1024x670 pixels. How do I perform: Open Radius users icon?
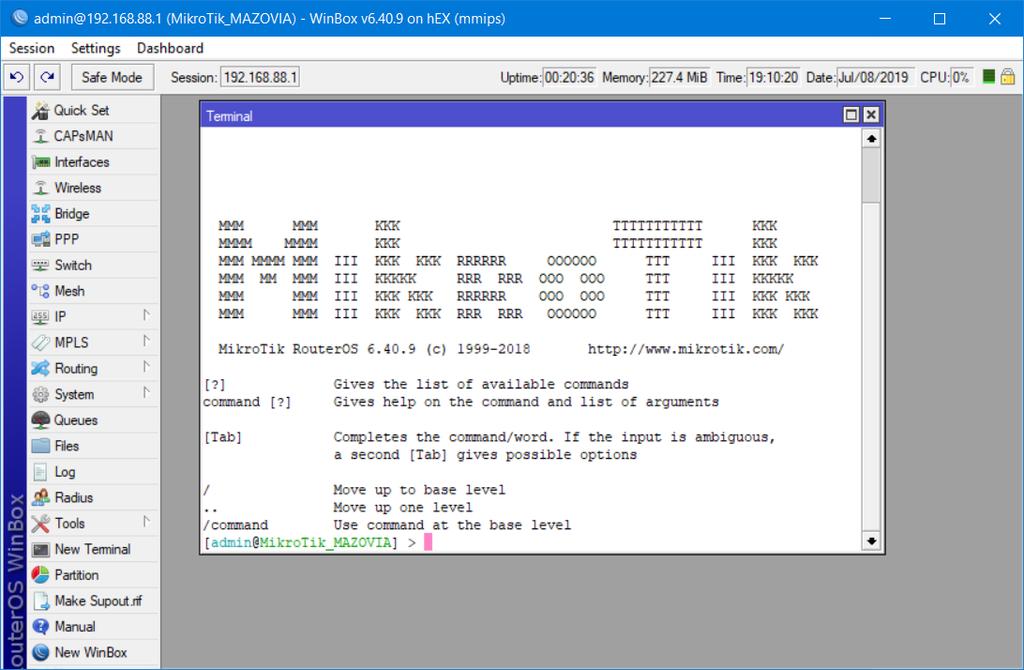point(40,498)
